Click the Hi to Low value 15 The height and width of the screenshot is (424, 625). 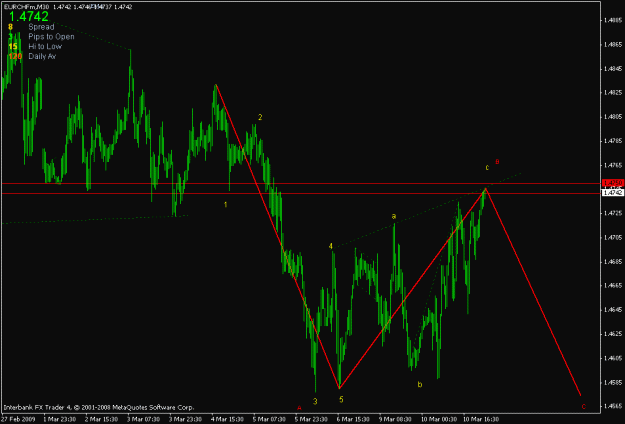tap(13, 47)
